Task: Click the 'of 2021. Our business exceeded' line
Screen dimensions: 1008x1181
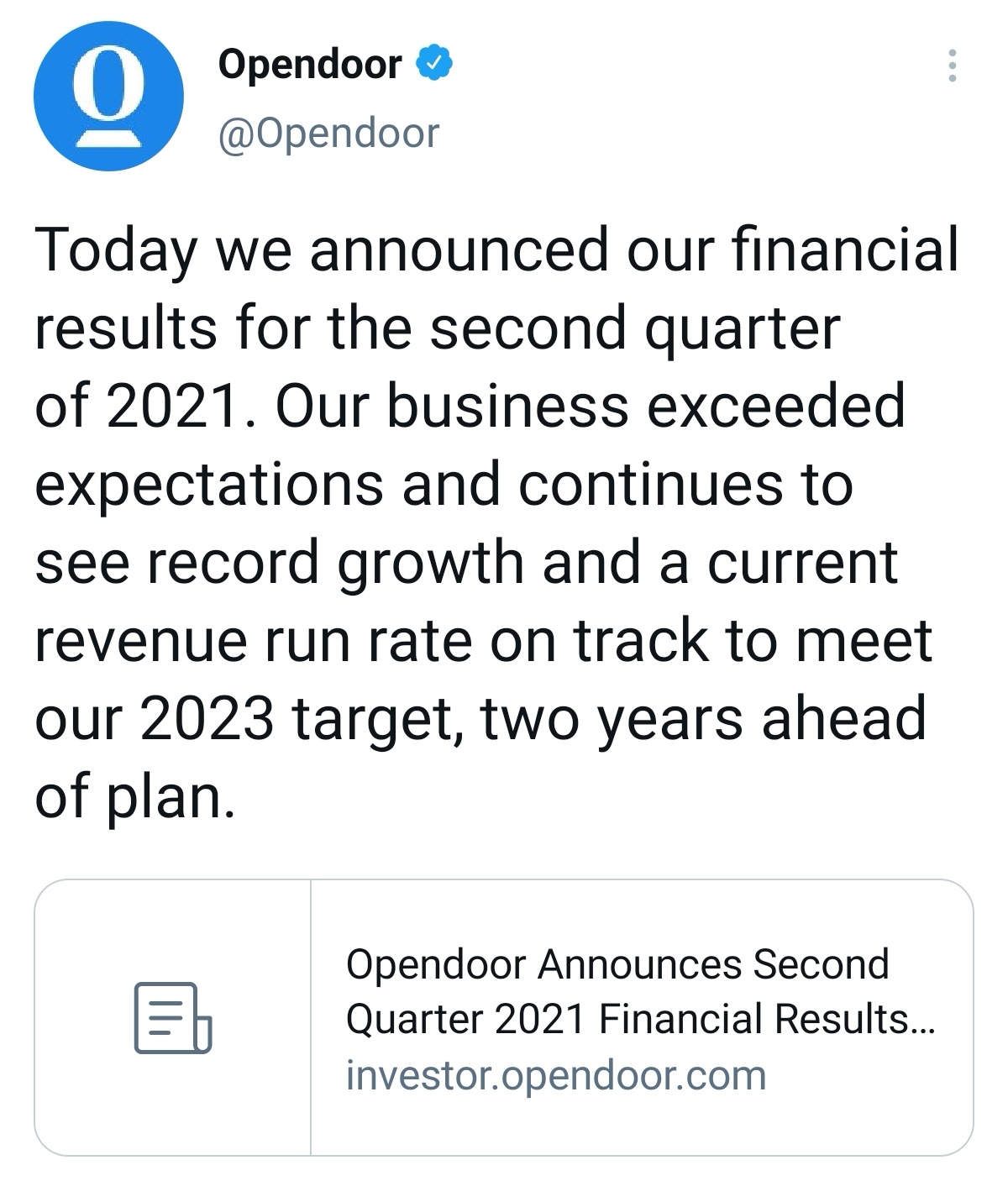Action: (x=470, y=406)
